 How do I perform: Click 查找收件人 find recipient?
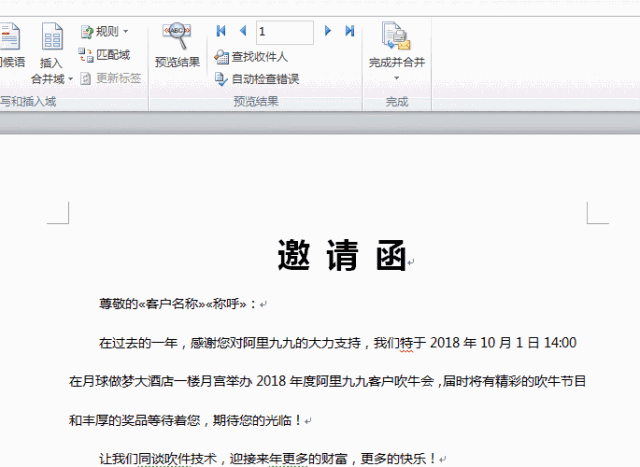point(251,57)
